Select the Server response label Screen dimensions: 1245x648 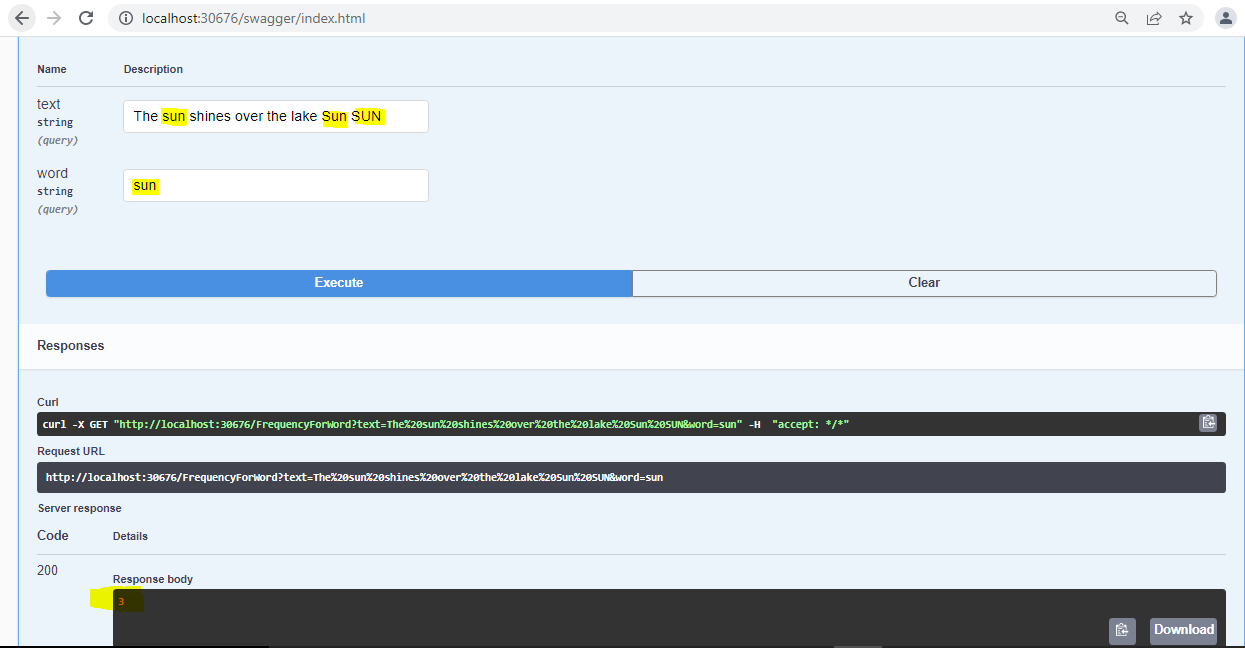[79, 508]
